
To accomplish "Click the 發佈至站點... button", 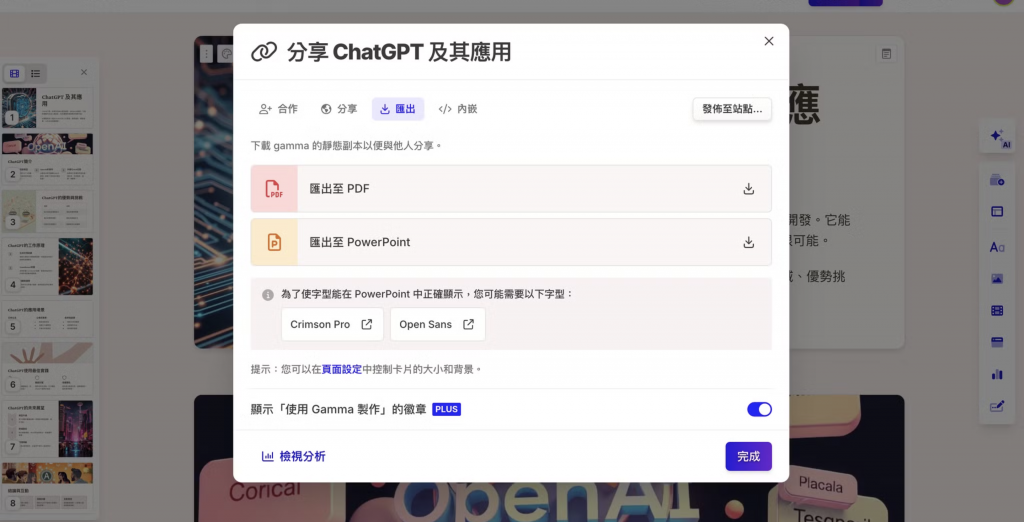I will [732, 109].
